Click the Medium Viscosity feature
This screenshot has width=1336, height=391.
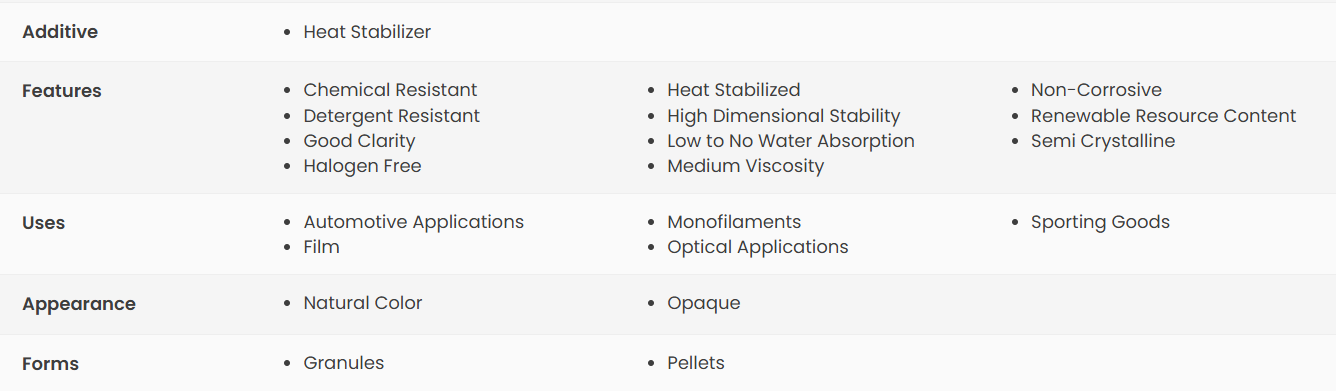tap(746, 166)
